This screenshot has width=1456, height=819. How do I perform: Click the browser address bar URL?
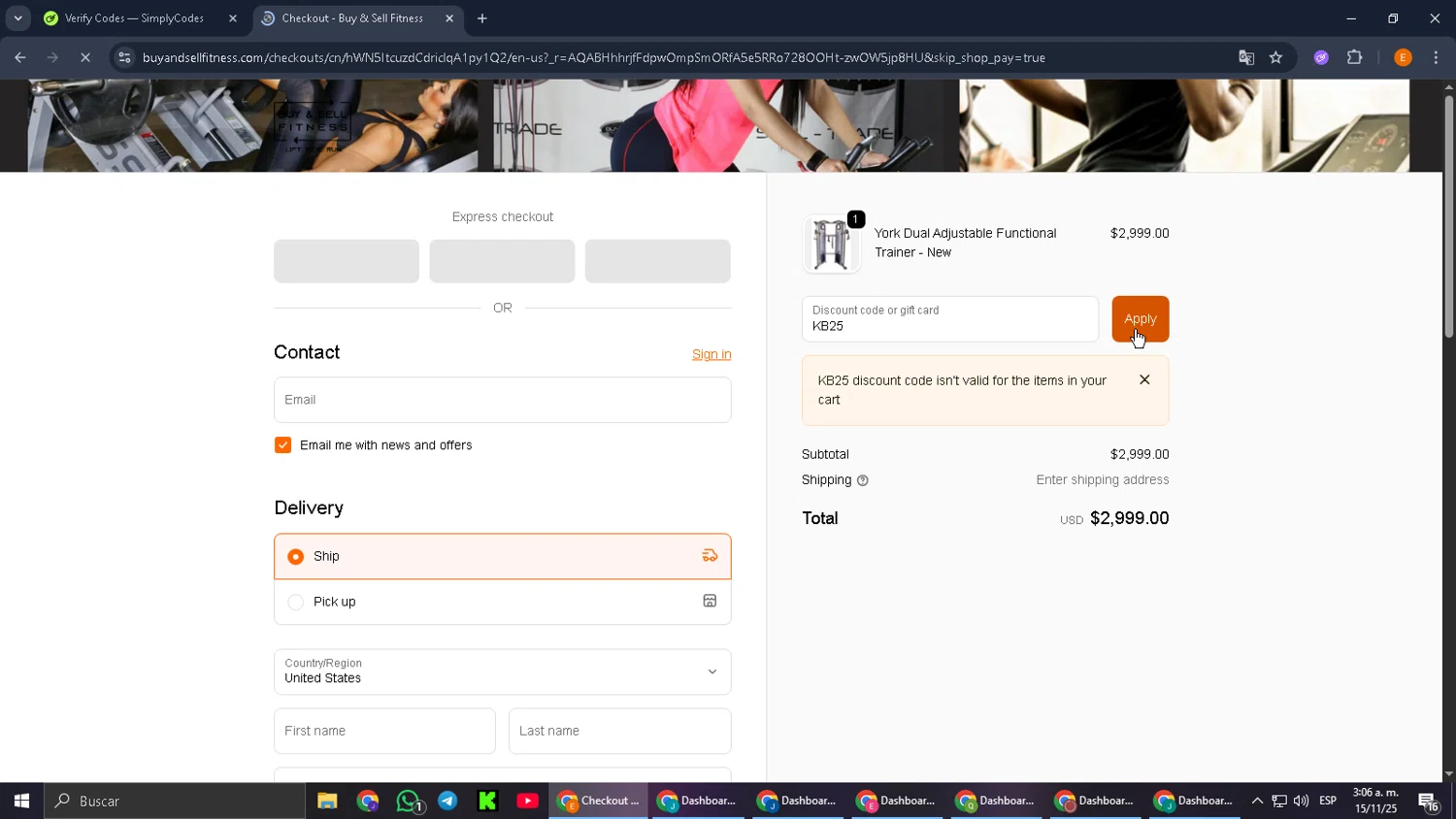pyautogui.click(x=594, y=57)
